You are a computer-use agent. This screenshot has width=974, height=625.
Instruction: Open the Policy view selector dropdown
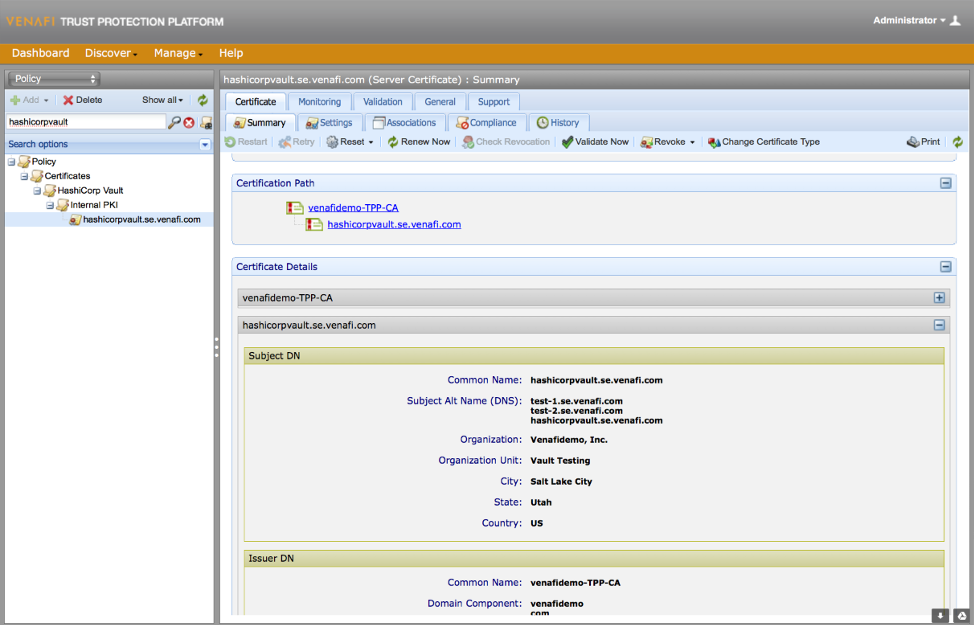pyautogui.click(x=53, y=79)
